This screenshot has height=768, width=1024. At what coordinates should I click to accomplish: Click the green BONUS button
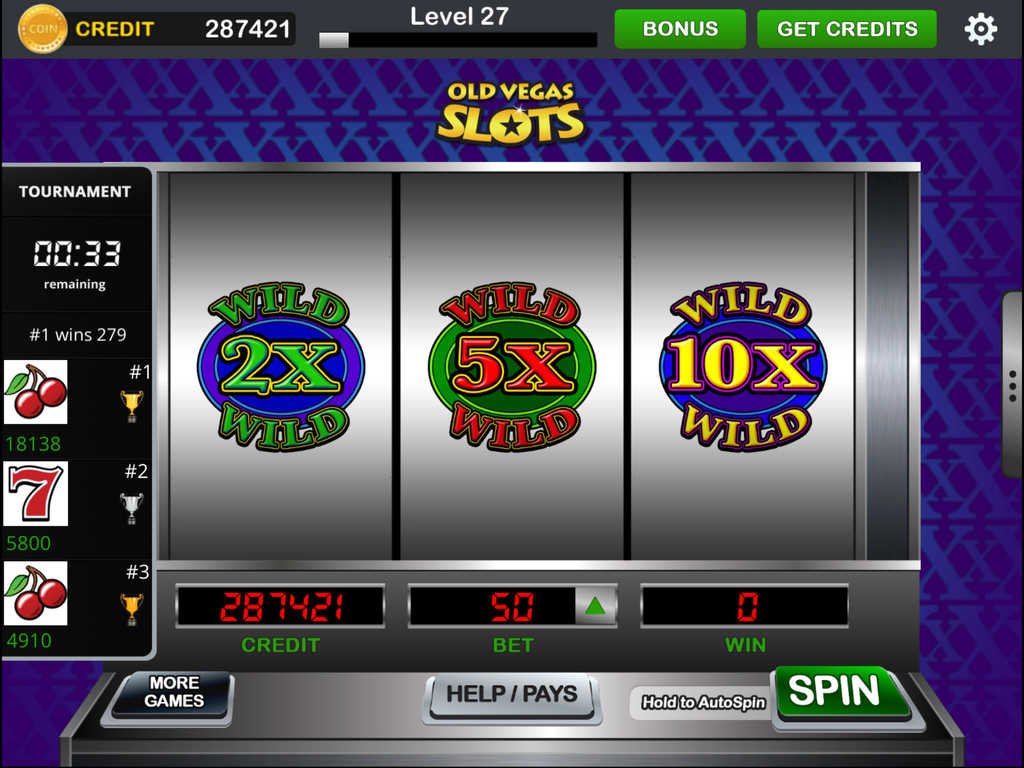point(680,29)
